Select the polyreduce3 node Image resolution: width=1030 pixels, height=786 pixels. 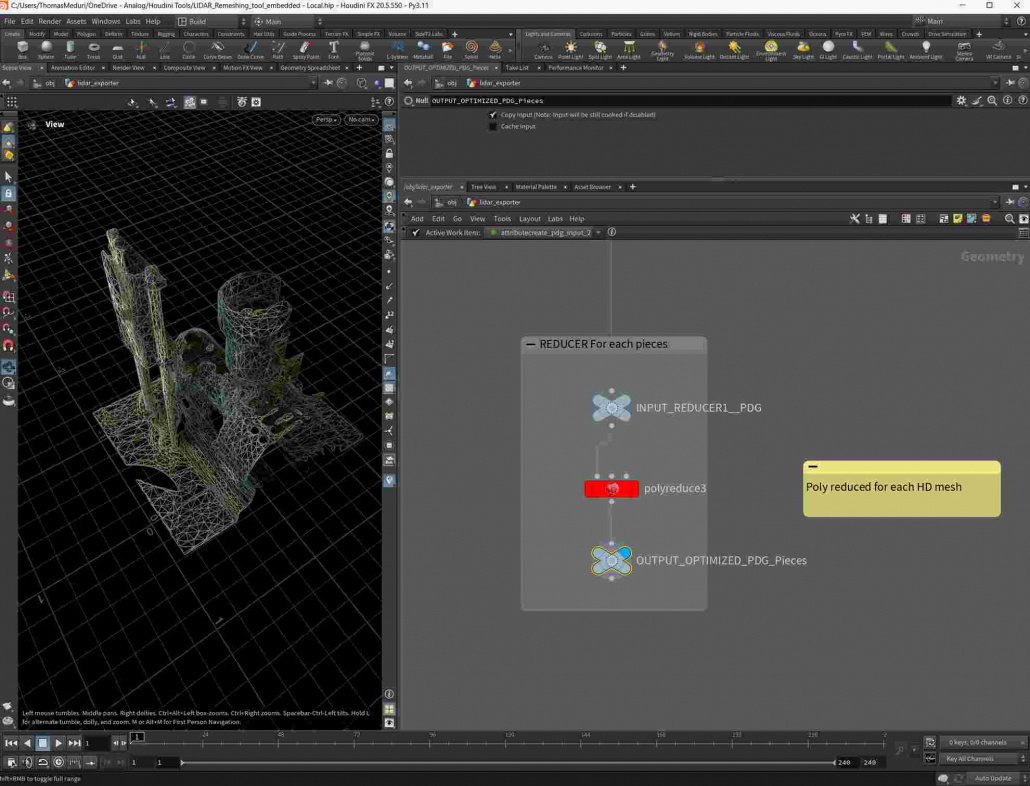click(612, 489)
